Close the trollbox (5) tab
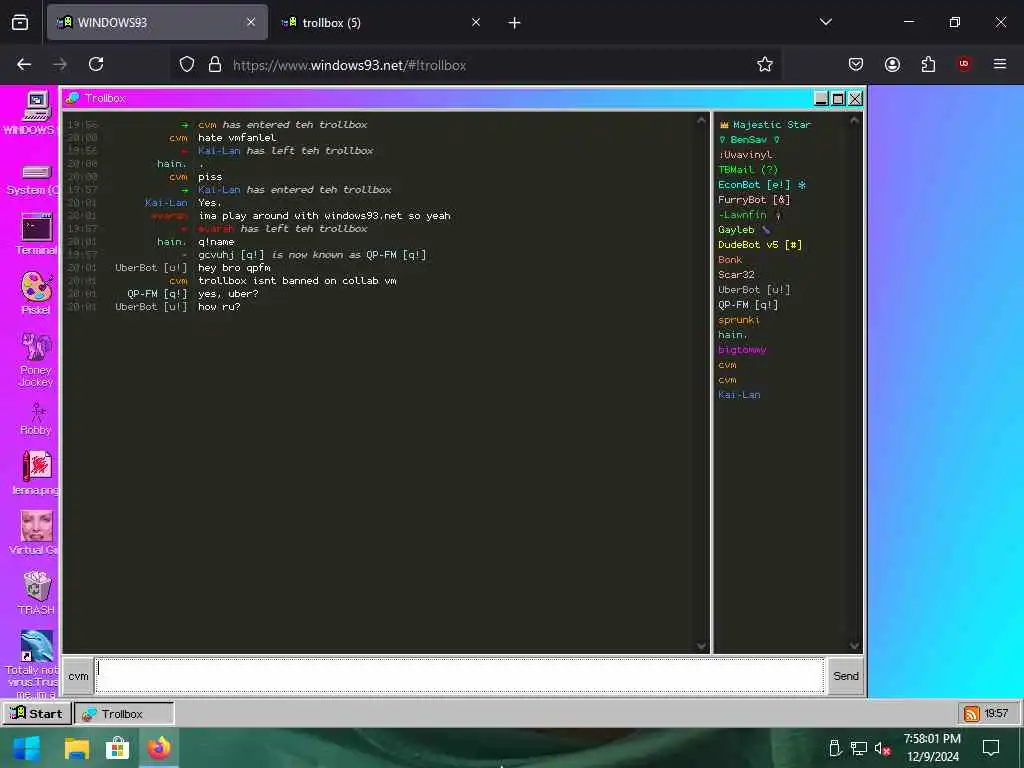The width and height of the screenshot is (1024, 768). click(476, 22)
